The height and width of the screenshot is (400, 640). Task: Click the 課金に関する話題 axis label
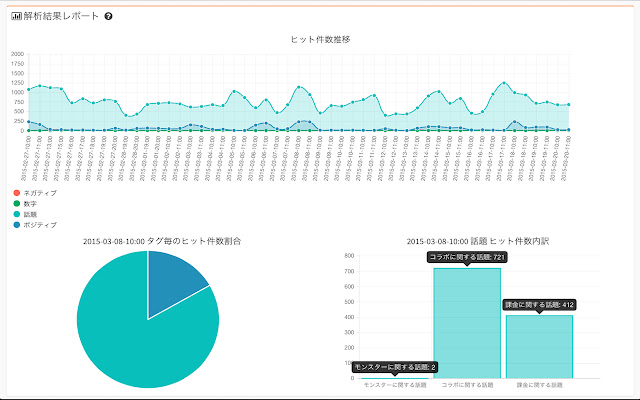click(538, 385)
